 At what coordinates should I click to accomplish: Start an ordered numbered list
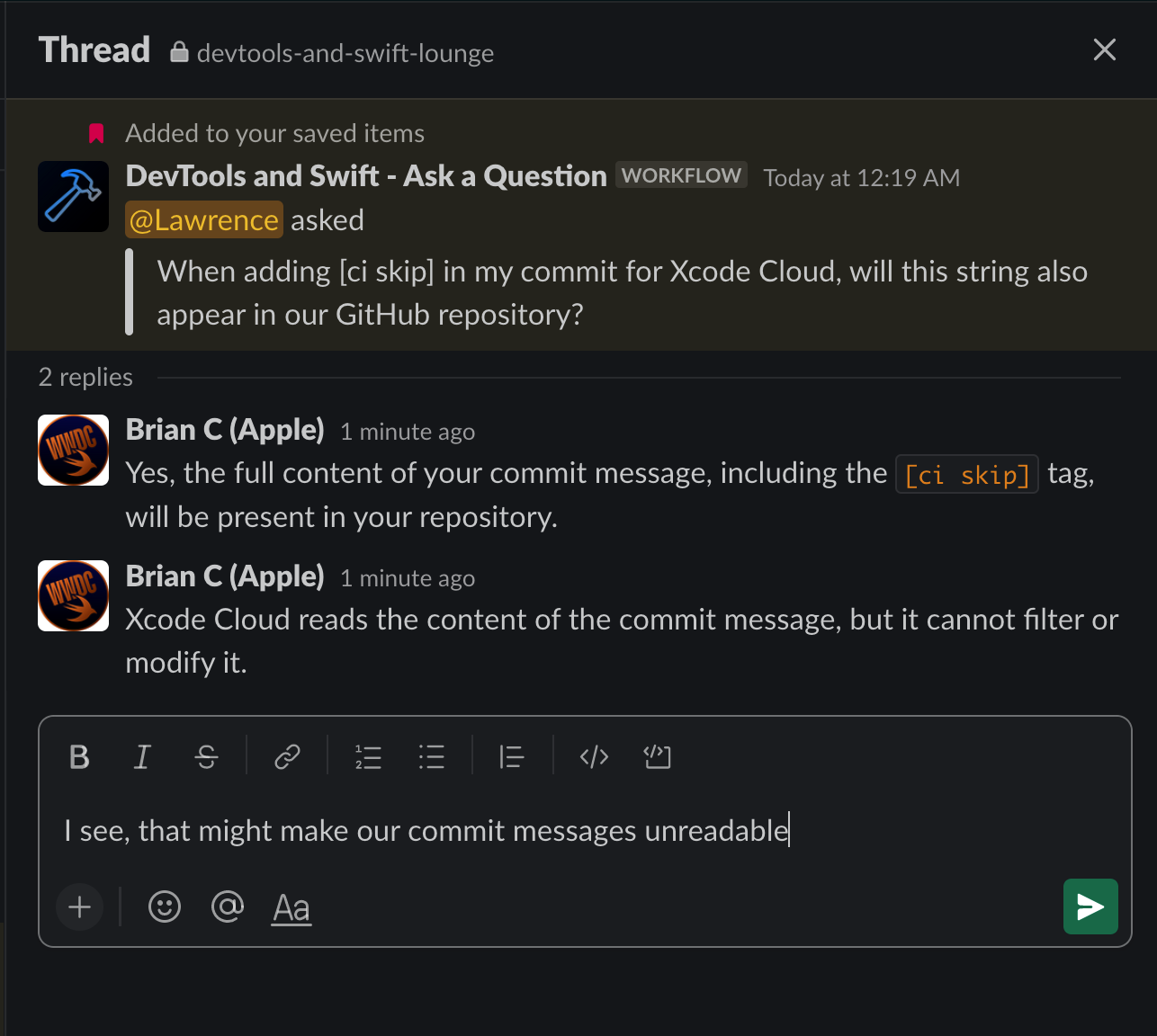(x=368, y=757)
